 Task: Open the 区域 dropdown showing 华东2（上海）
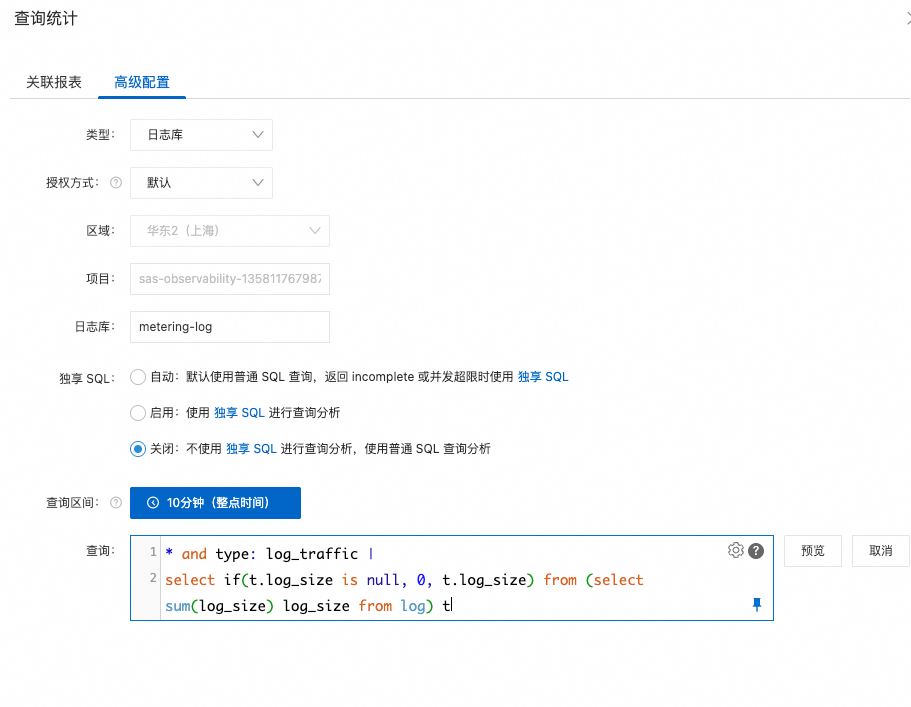pos(229,231)
